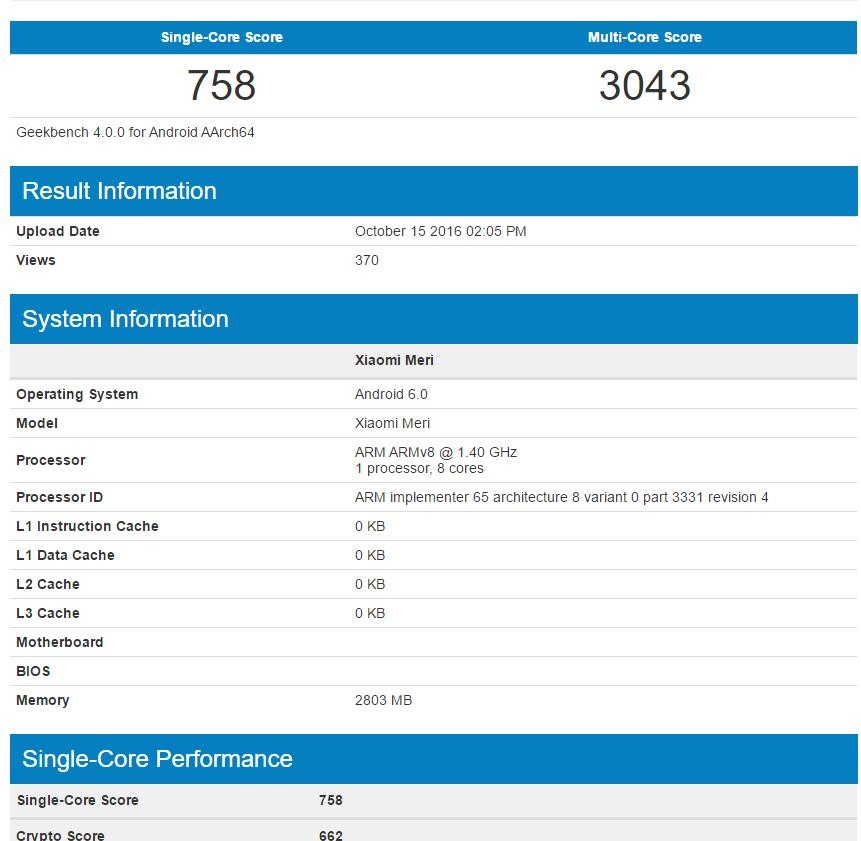
Task: Select the Processor ID value text
Action: point(561,497)
